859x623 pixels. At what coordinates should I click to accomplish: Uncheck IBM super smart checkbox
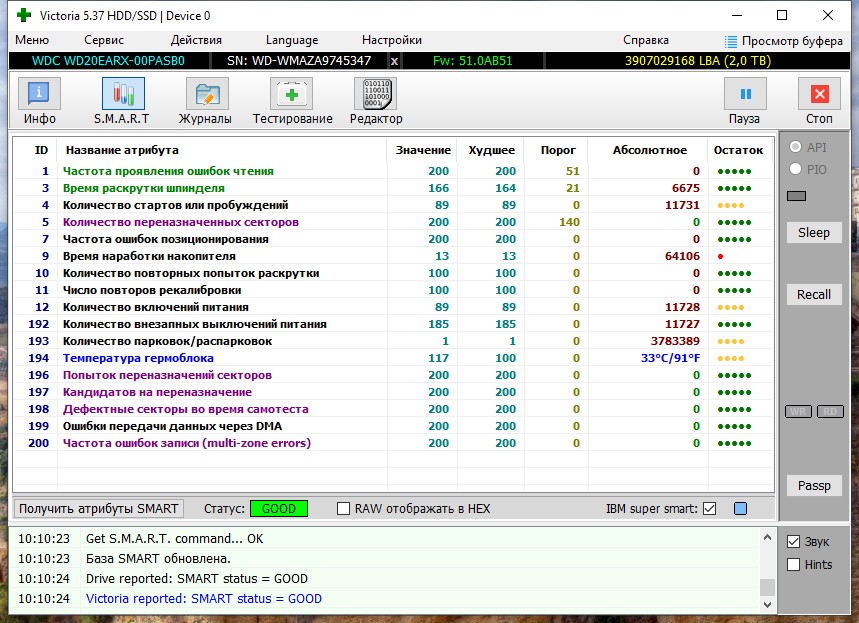pyautogui.click(x=709, y=508)
